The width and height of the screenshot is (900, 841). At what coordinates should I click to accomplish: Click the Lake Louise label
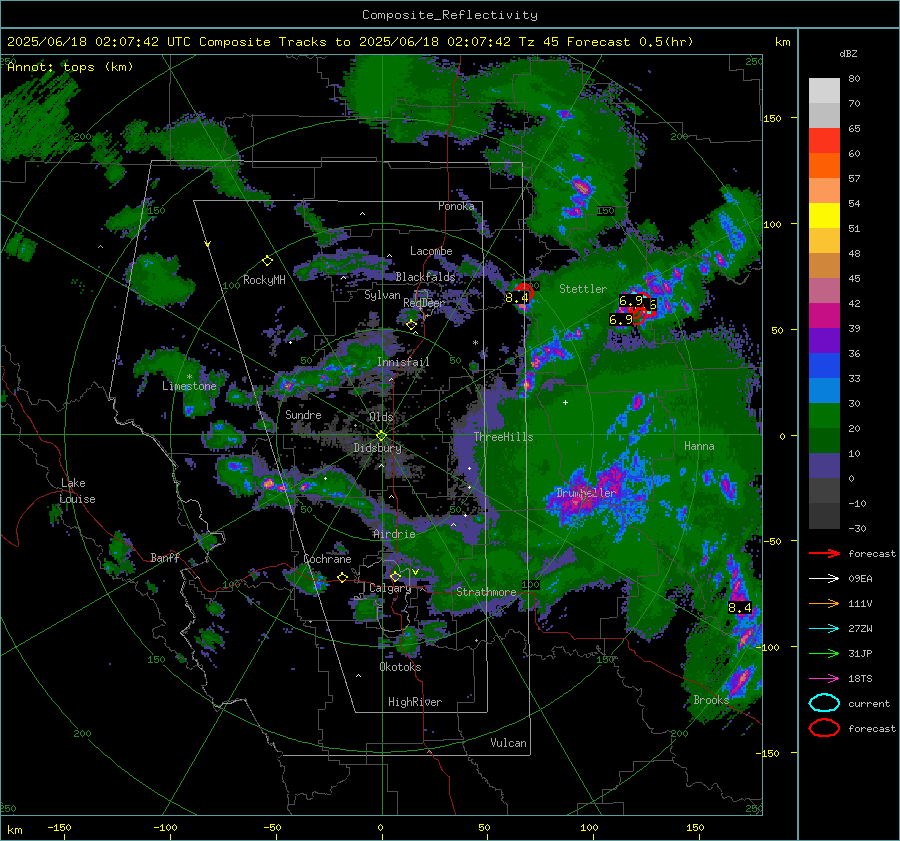coord(77,491)
